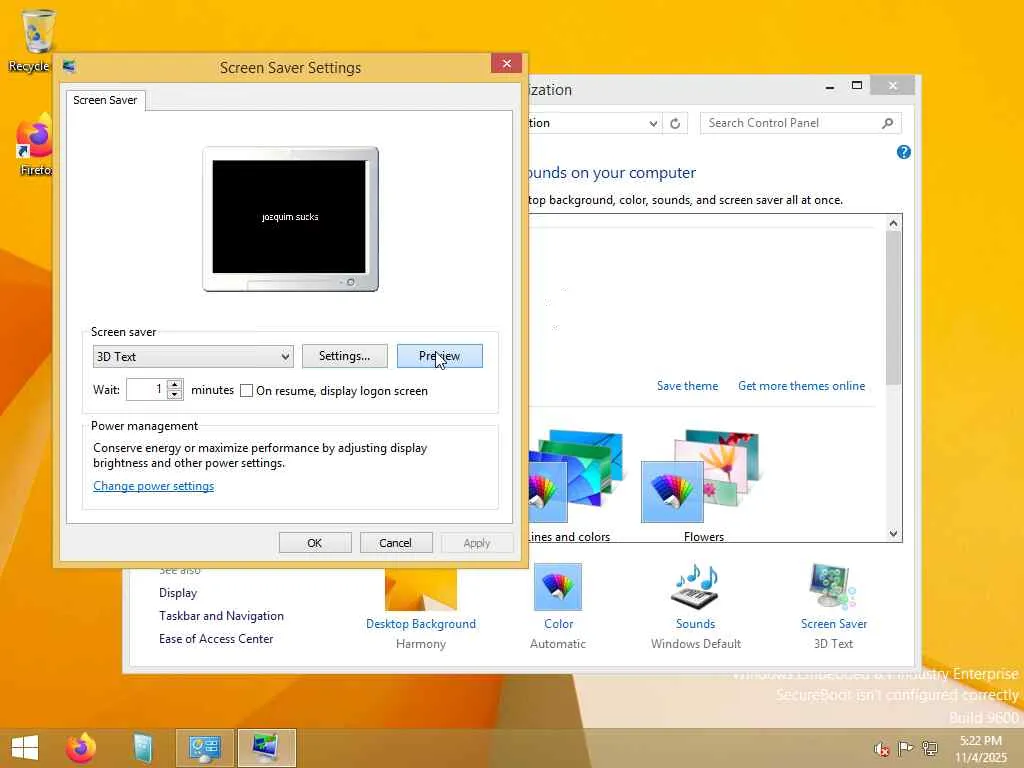Screen dimensions: 1024x768
Task: Click the Screen Saver Settings title bar icon
Action: coord(69,67)
